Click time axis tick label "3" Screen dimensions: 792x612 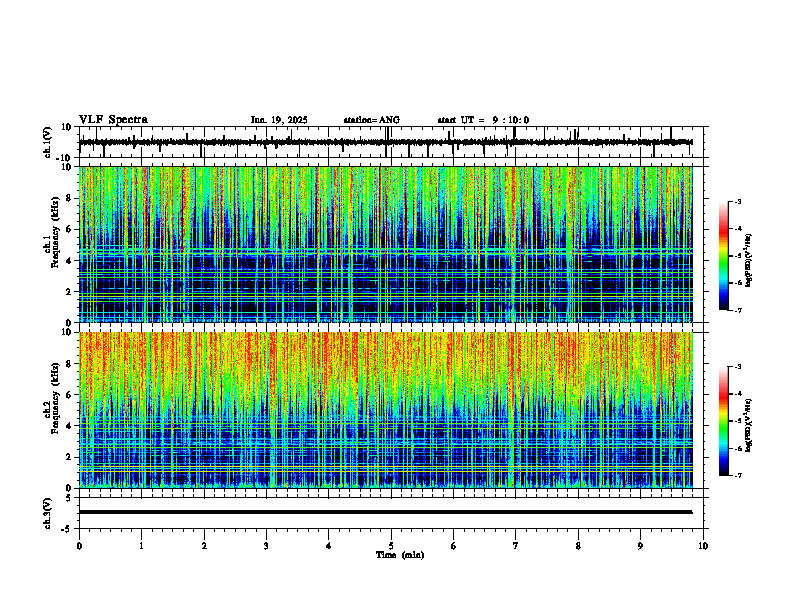[266, 546]
